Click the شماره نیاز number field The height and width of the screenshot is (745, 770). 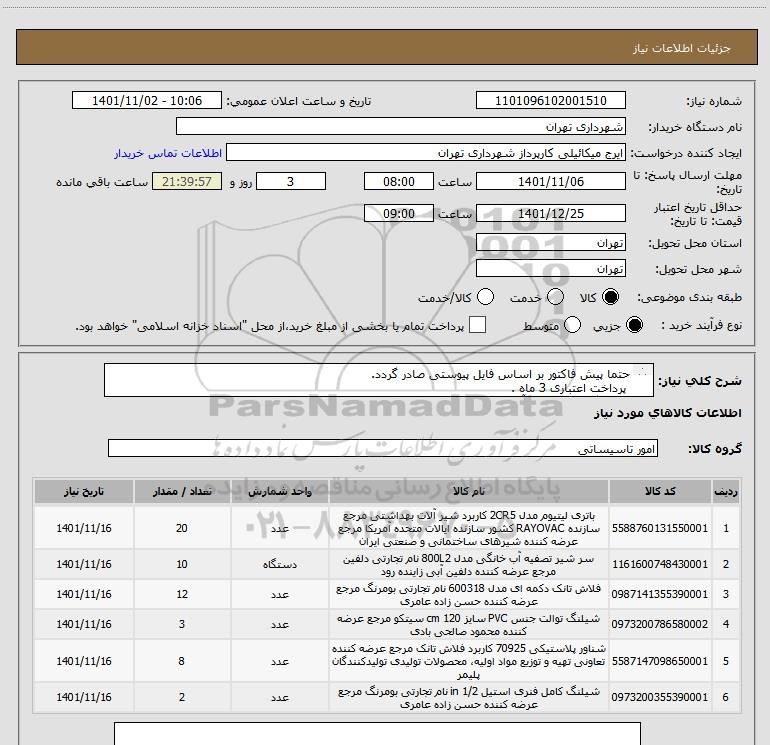coord(550,101)
